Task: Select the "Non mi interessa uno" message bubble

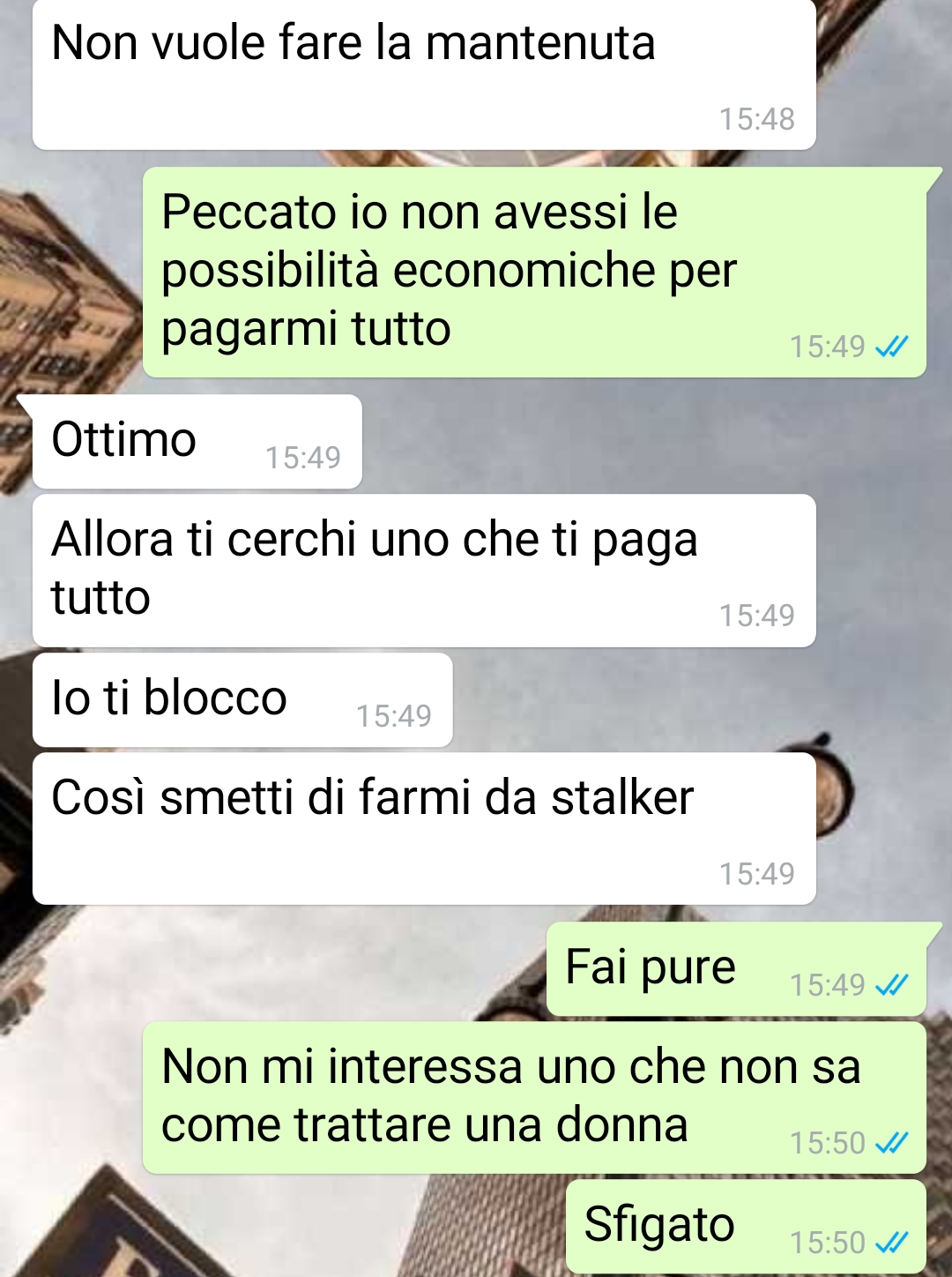Action: coord(534,1098)
